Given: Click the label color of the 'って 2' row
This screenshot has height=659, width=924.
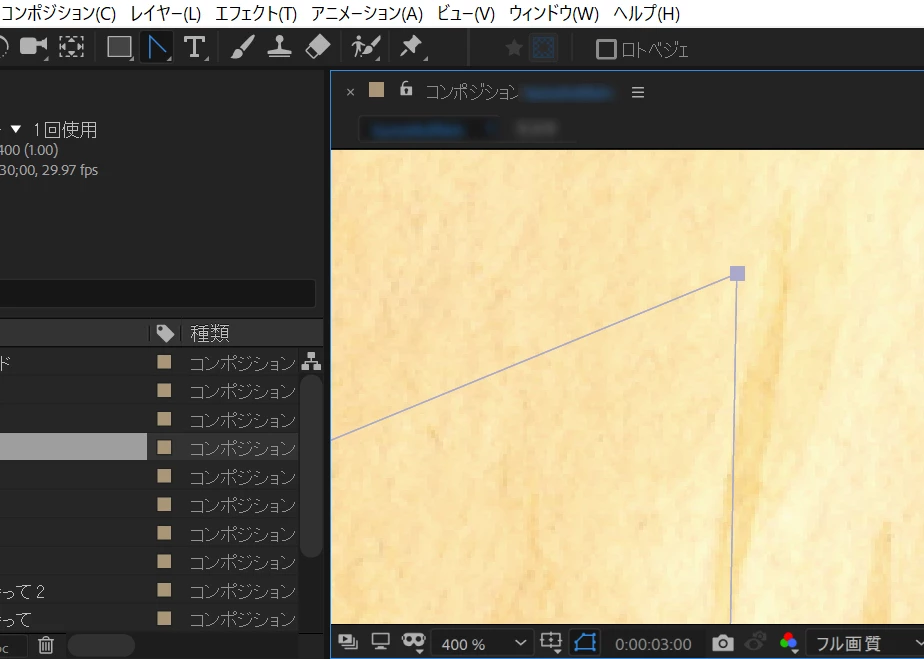Looking at the screenshot, I should tap(164, 590).
